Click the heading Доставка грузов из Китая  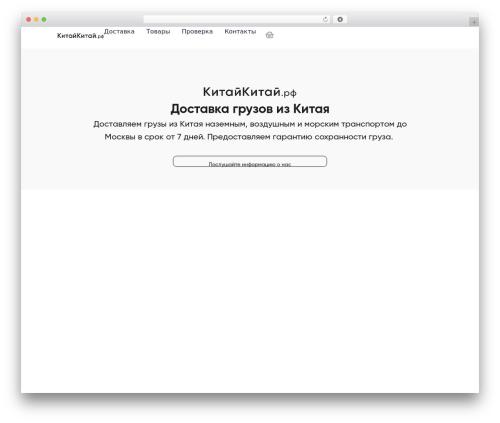250,109
